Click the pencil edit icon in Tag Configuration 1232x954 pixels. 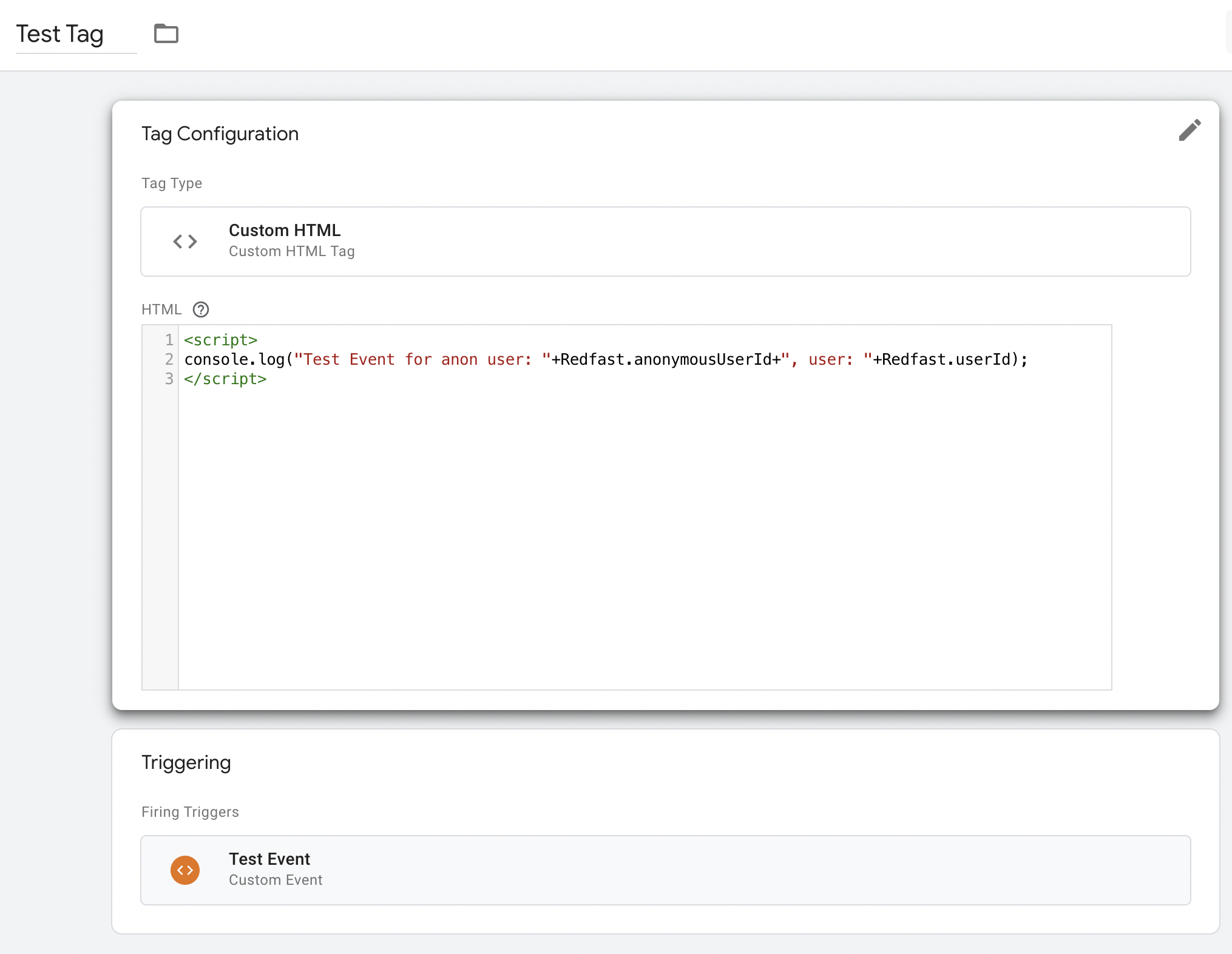pos(1190,130)
